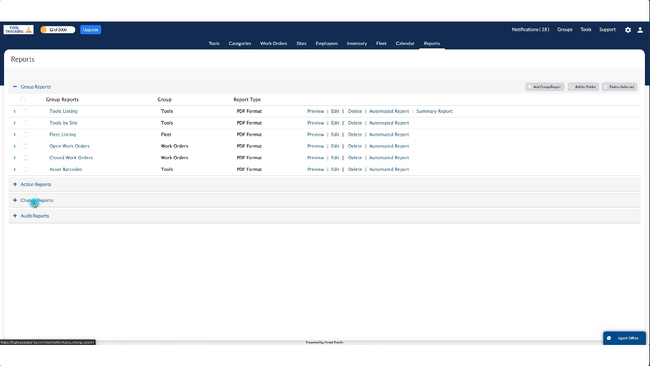Check the Asset Barcodes row checkbox

point(26,169)
